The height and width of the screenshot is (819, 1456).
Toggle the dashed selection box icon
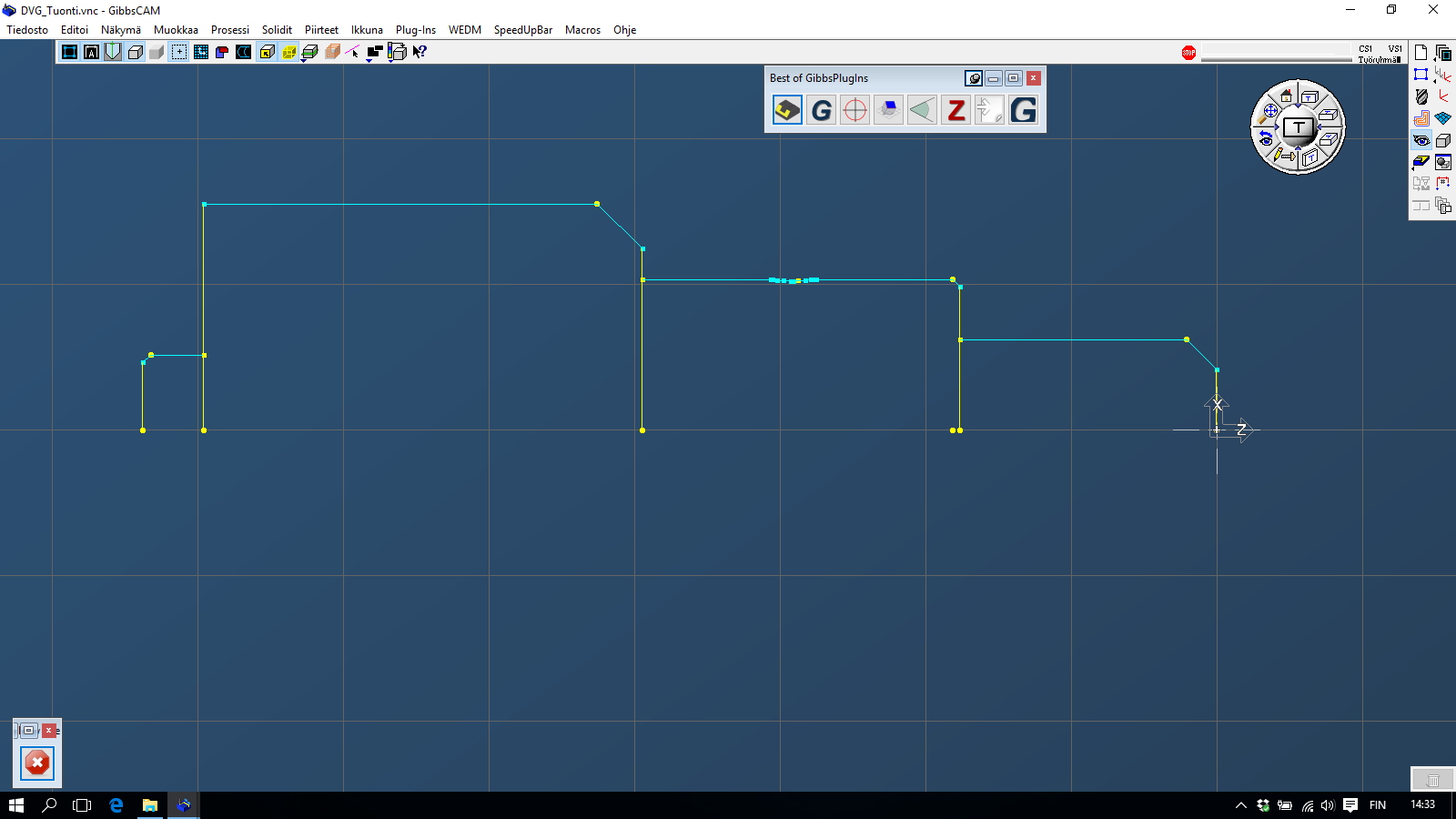click(x=179, y=52)
